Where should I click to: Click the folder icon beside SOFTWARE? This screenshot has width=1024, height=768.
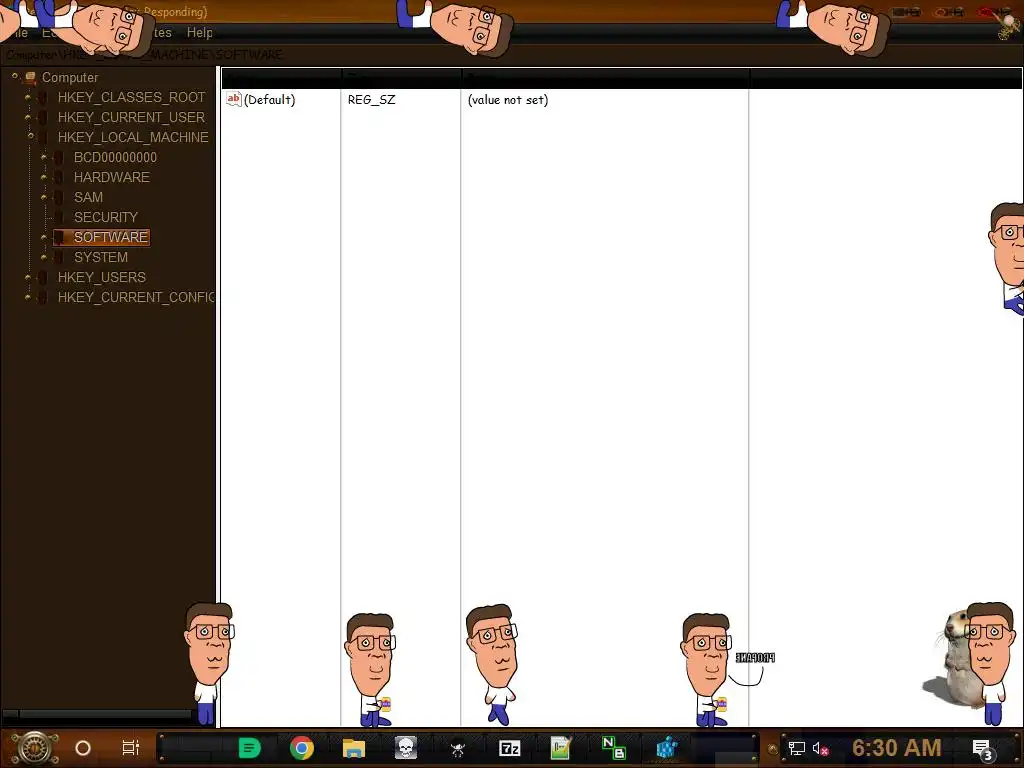pos(59,237)
